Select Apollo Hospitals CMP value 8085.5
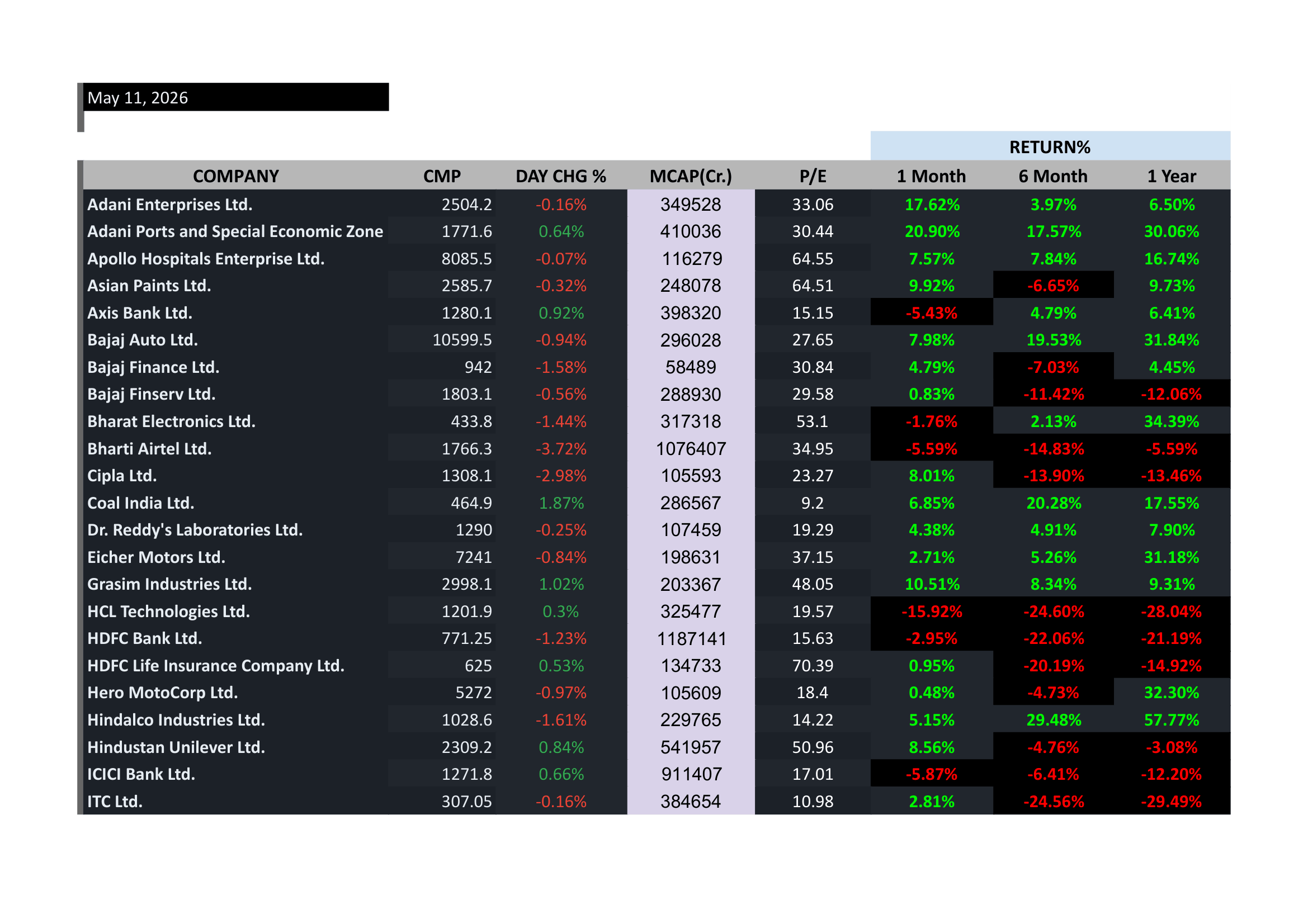Screen dimensions: 1308x924 [466, 258]
